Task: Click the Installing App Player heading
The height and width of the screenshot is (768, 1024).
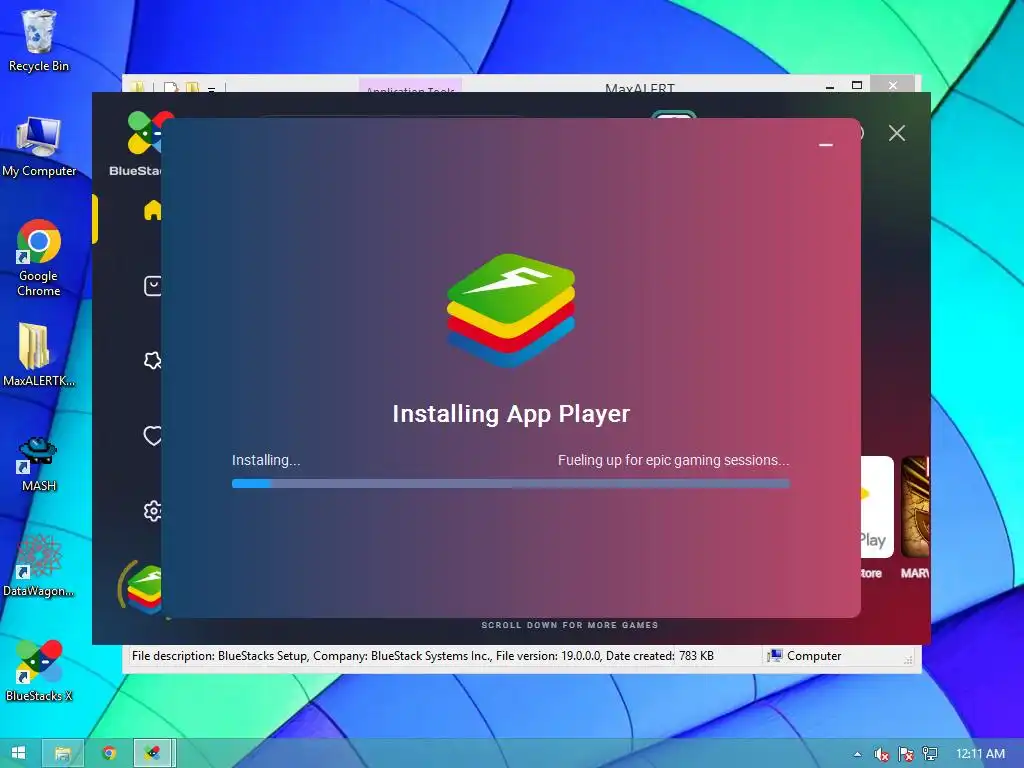Action: (511, 413)
